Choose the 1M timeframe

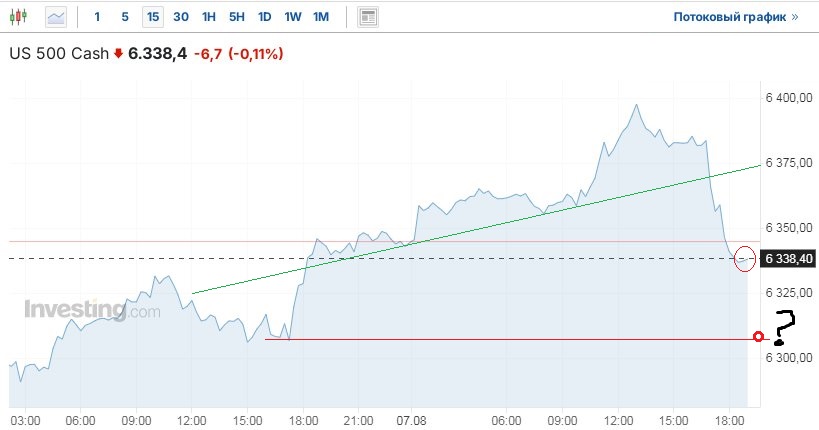321,17
